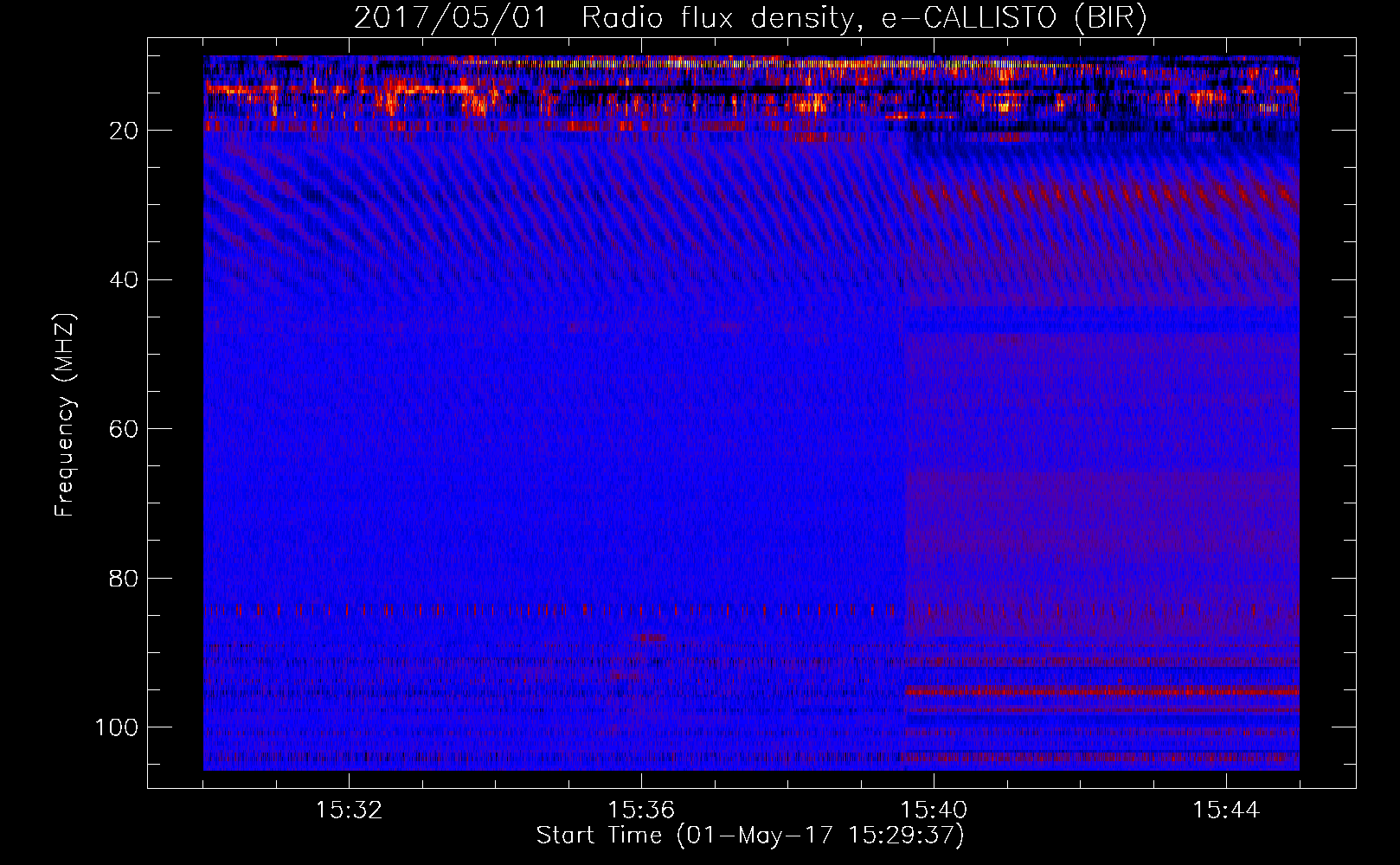Click the '80' frequency tick label
Viewport: 1400px width, 865px height.
[125, 578]
